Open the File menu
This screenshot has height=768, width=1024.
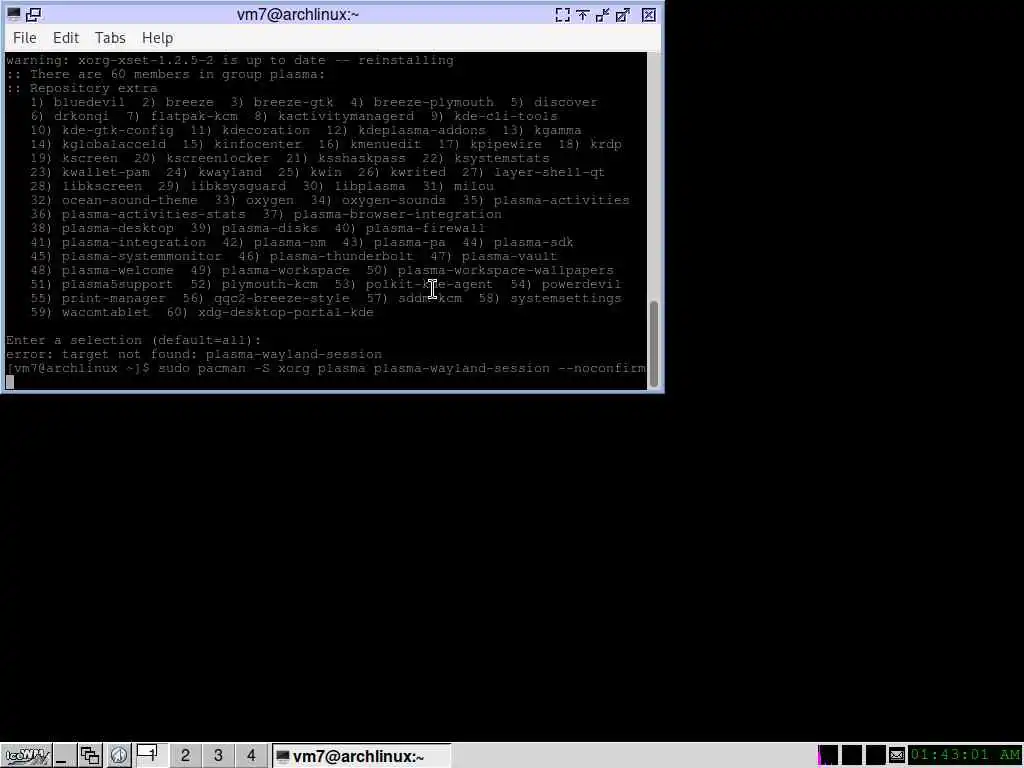[x=25, y=38]
